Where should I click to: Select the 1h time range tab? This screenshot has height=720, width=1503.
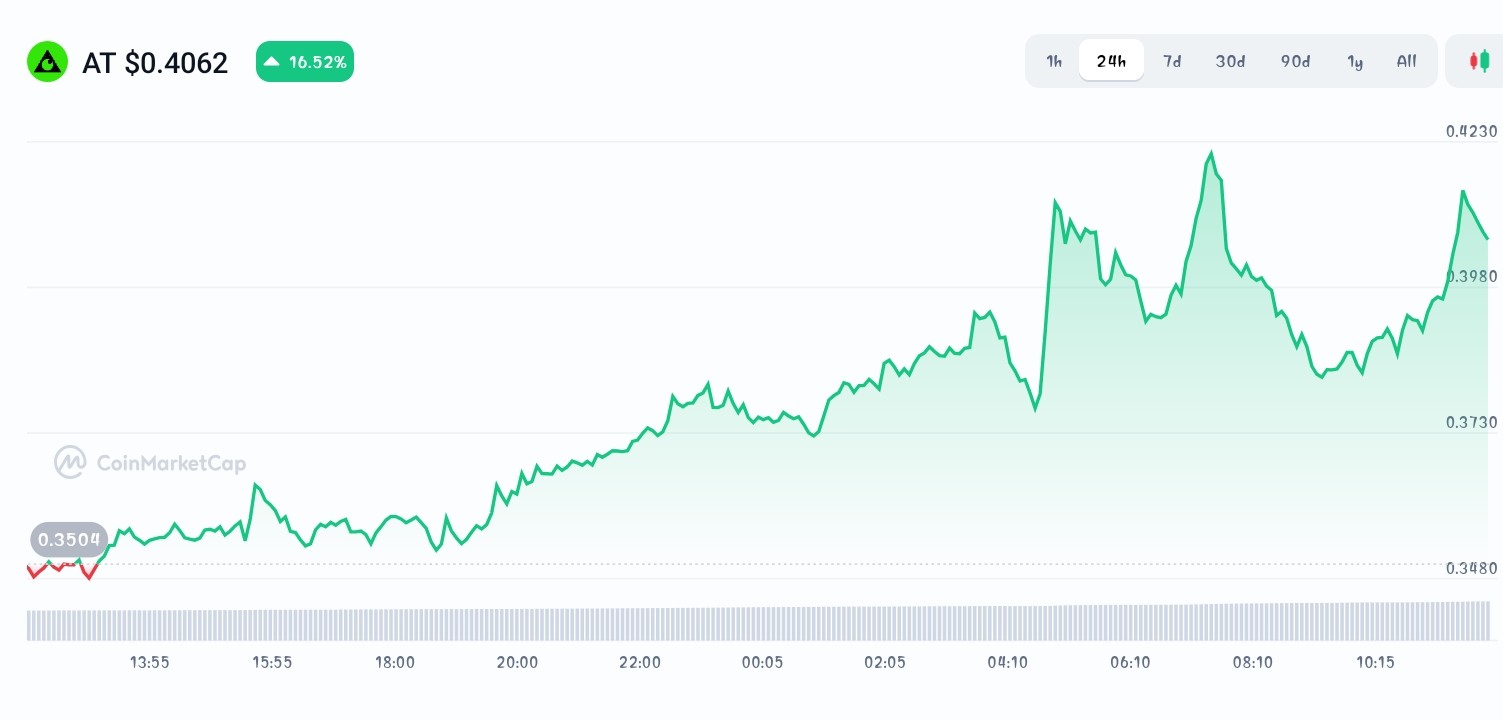coord(1054,61)
